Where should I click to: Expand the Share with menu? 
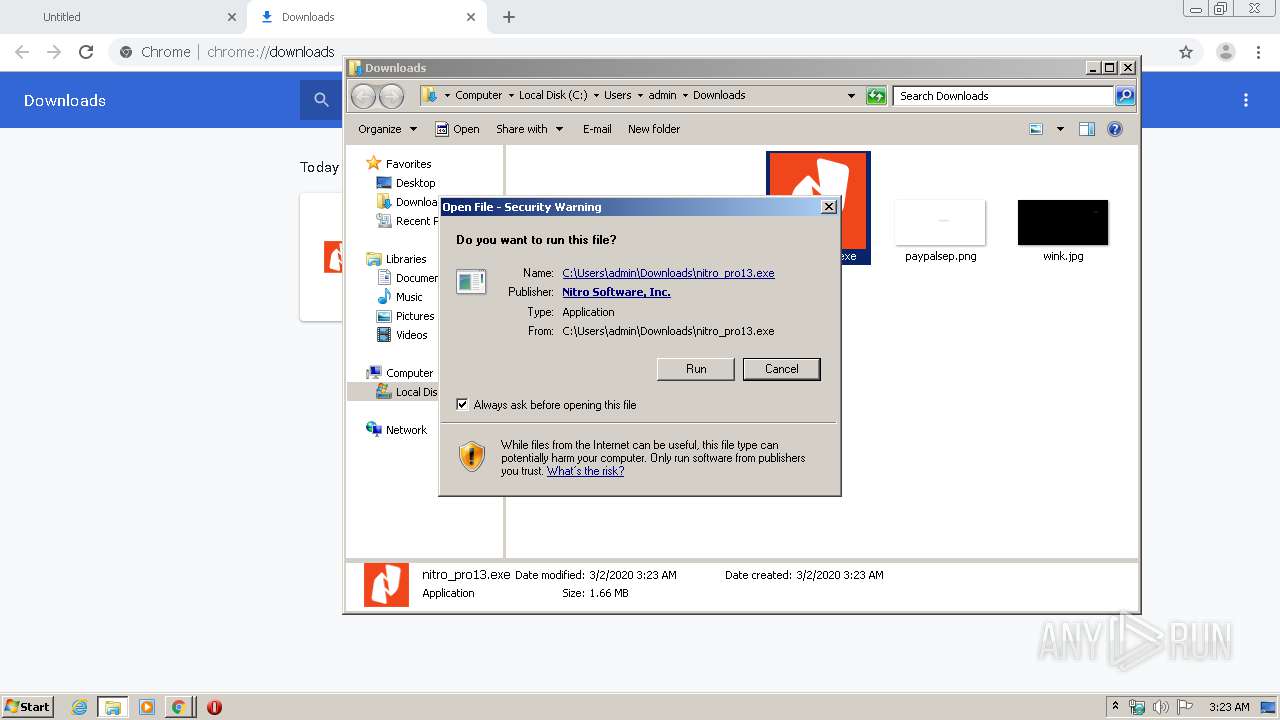click(529, 129)
